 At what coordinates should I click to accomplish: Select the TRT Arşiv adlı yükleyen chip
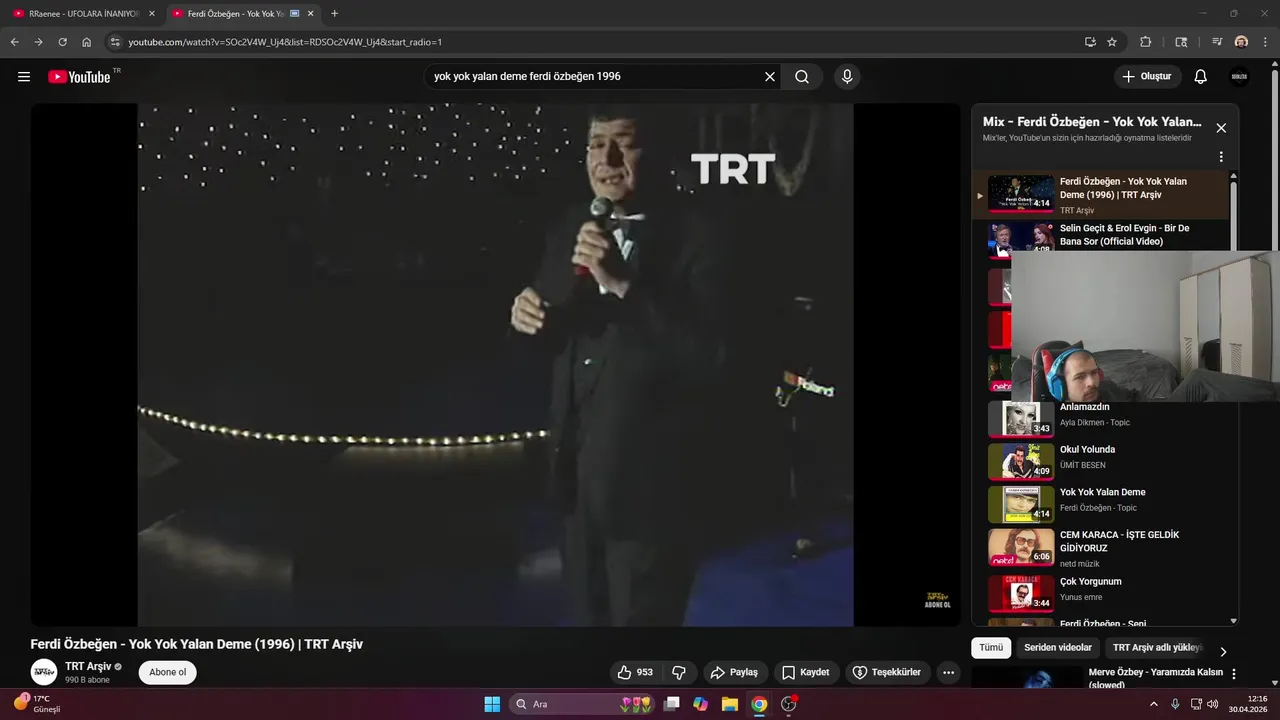(1156, 647)
